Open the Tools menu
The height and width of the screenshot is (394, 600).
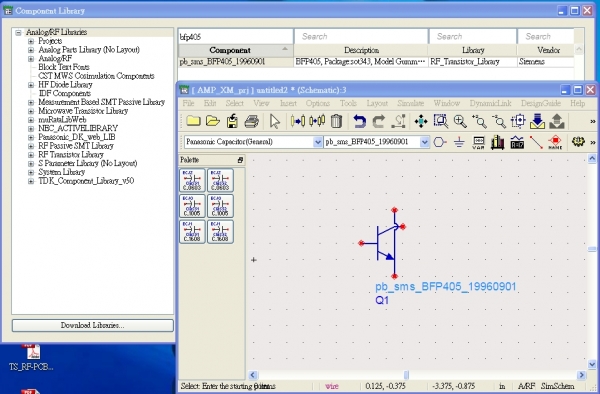coord(348,103)
